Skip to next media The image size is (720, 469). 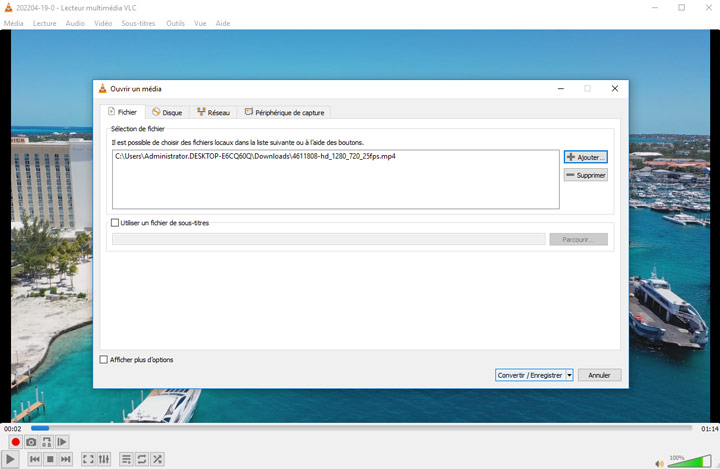pos(66,459)
